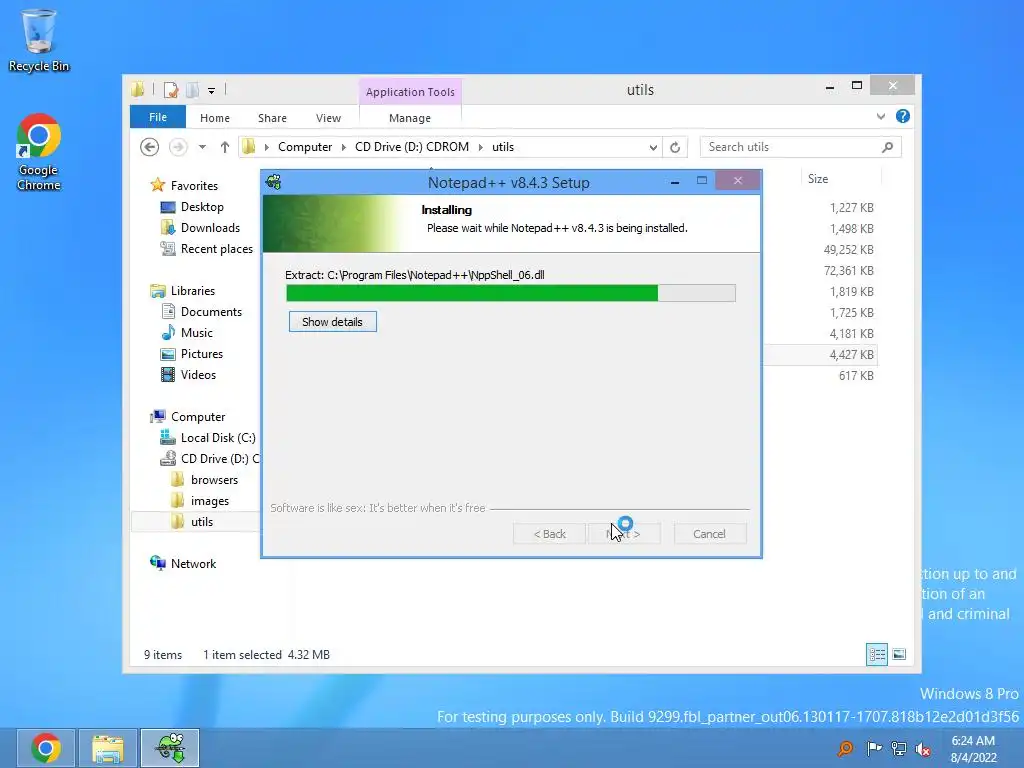
Task: Open the Customize Quick Access Toolbar dropdown
Action: (x=212, y=91)
